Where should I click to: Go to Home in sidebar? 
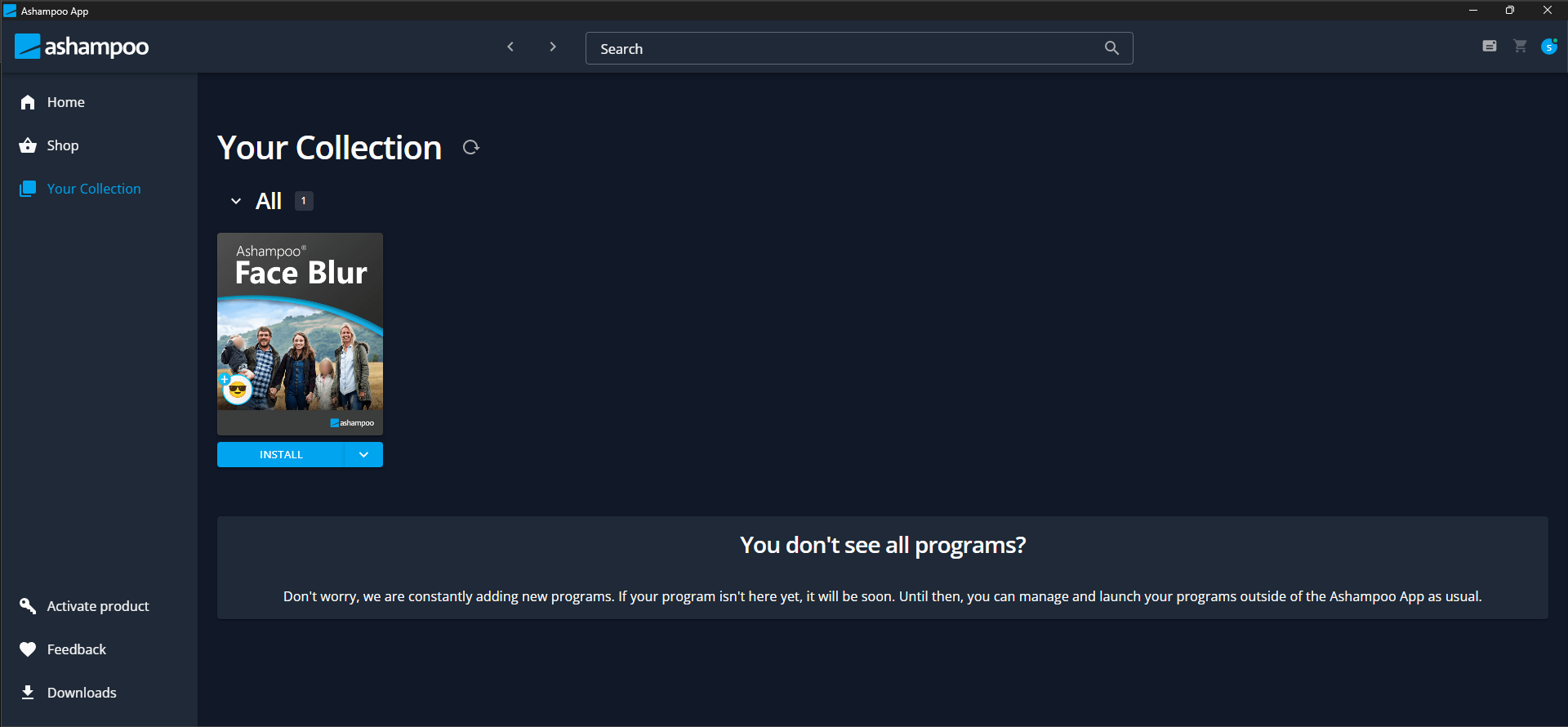[65, 102]
